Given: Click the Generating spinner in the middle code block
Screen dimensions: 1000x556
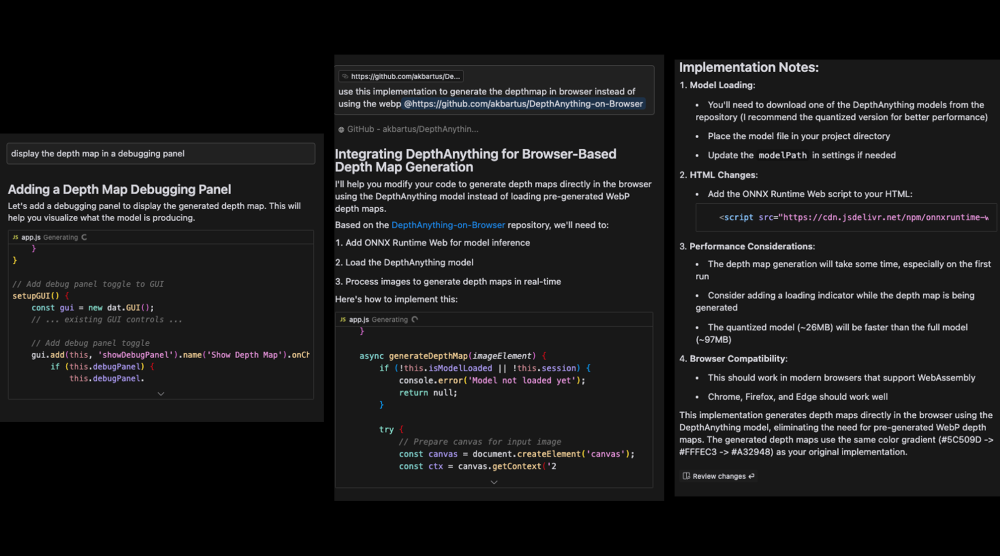Looking at the screenshot, I should click(414, 319).
